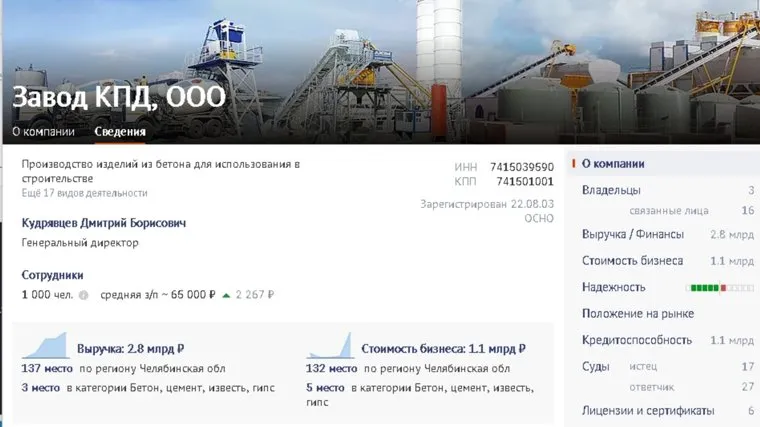
Task: Switch to О компании header tab
Action: (44, 132)
